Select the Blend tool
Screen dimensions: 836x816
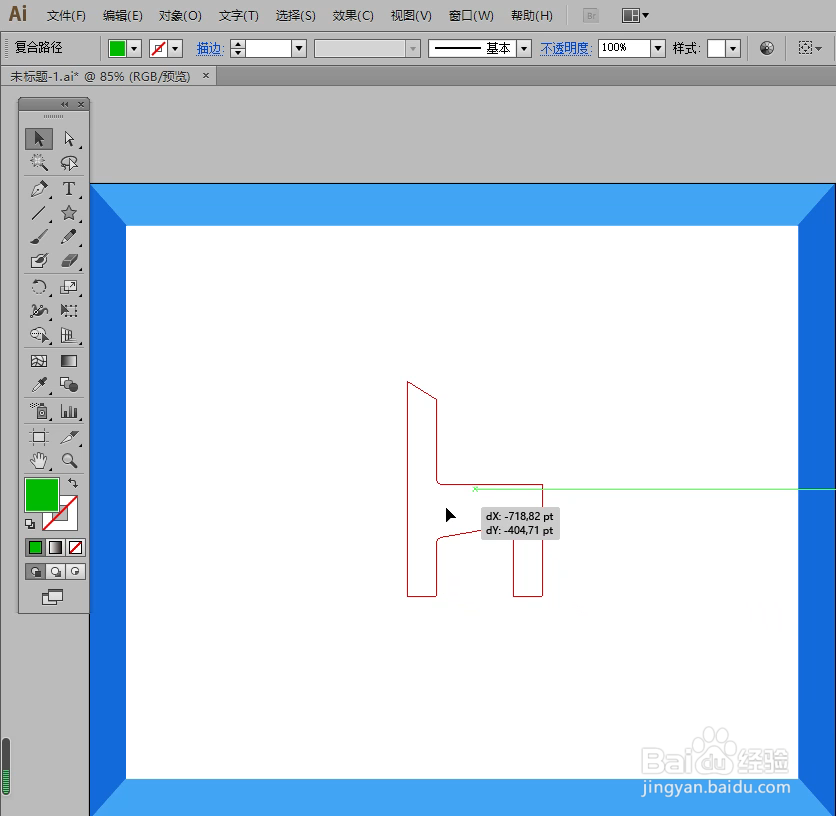[x=69, y=385]
